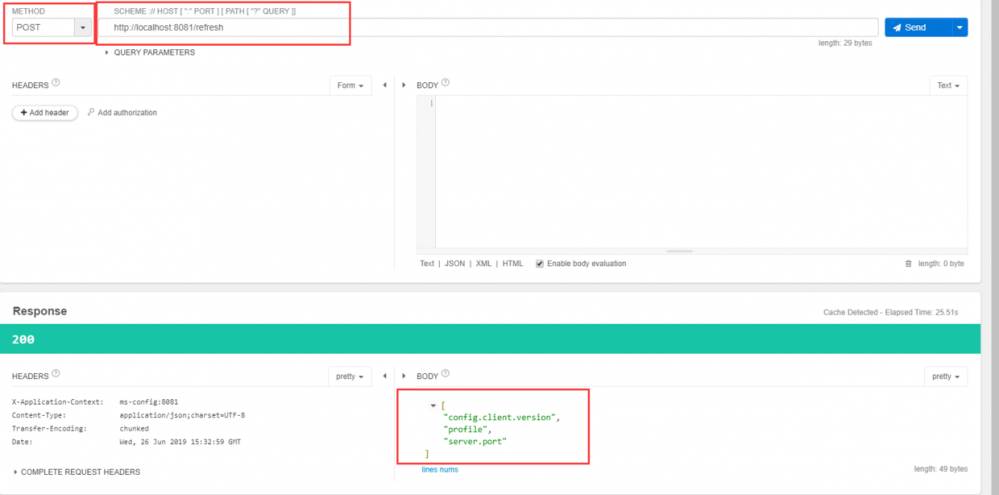The width and height of the screenshot is (999, 495).
Task: Open the Text dropdown for request body
Action: point(948,85)
